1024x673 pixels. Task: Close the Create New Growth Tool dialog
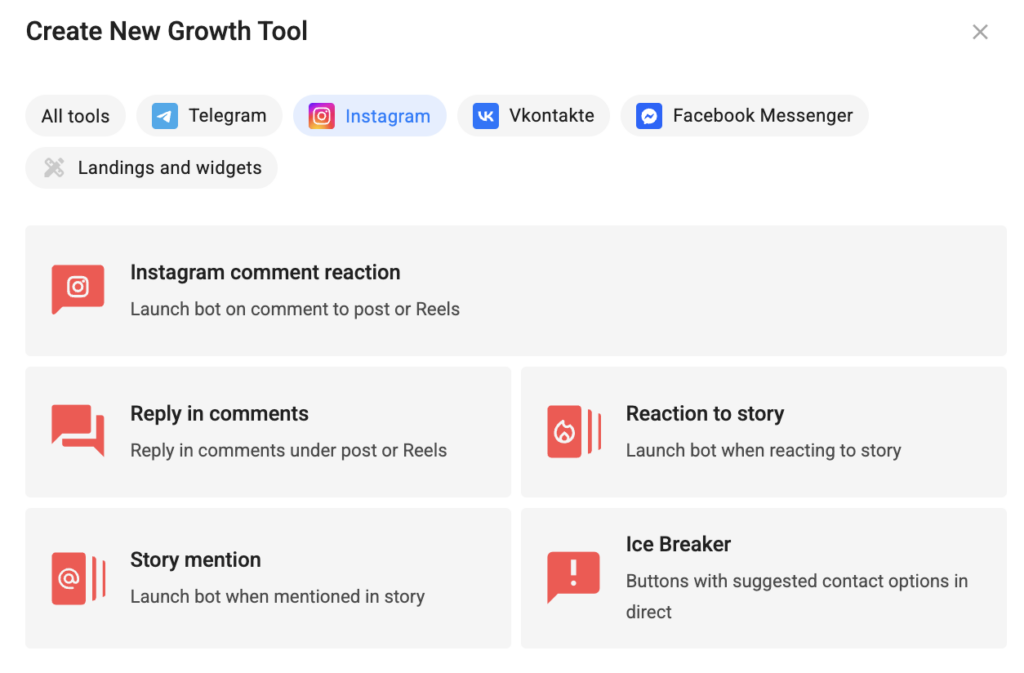pyautogui.click(x=980, y=31)
